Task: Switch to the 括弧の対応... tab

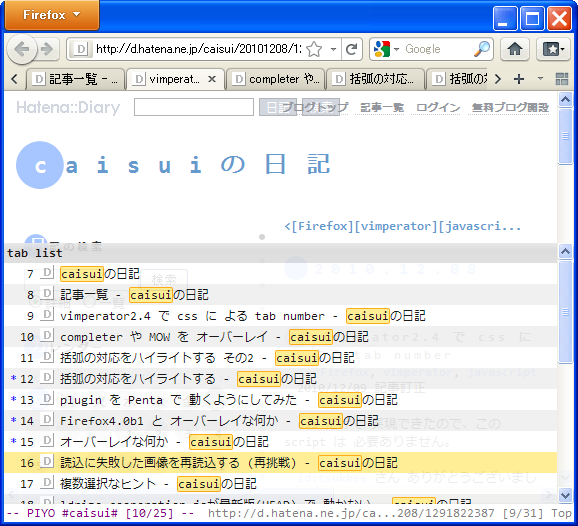Action: [375, 79]
